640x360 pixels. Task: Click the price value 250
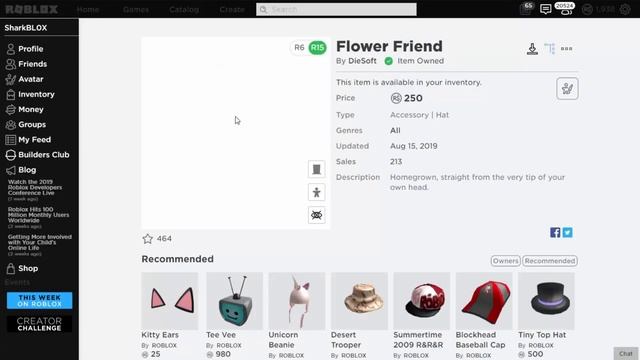point(413,98)
